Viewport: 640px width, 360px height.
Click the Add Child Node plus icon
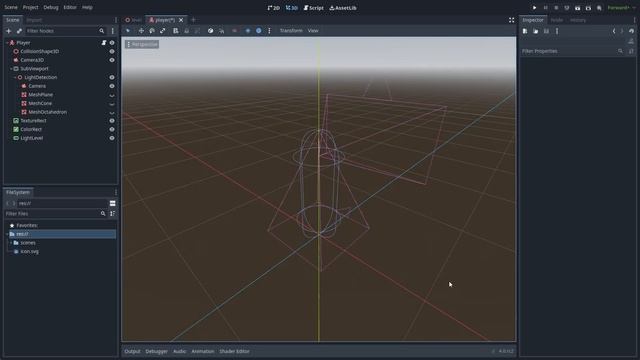point(8,31)
